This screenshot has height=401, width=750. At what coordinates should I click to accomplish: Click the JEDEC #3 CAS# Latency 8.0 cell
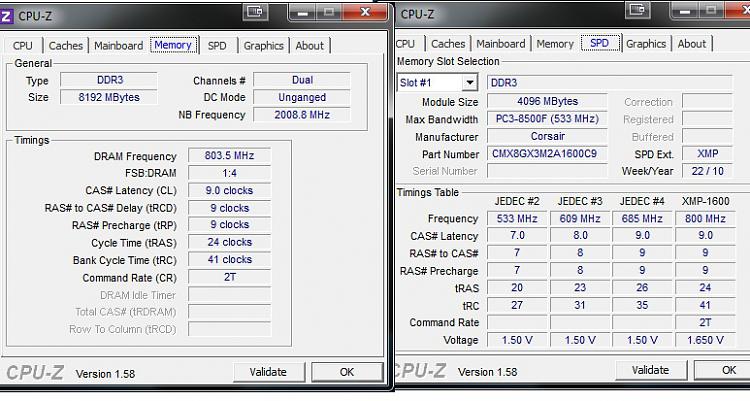[580, 235]
